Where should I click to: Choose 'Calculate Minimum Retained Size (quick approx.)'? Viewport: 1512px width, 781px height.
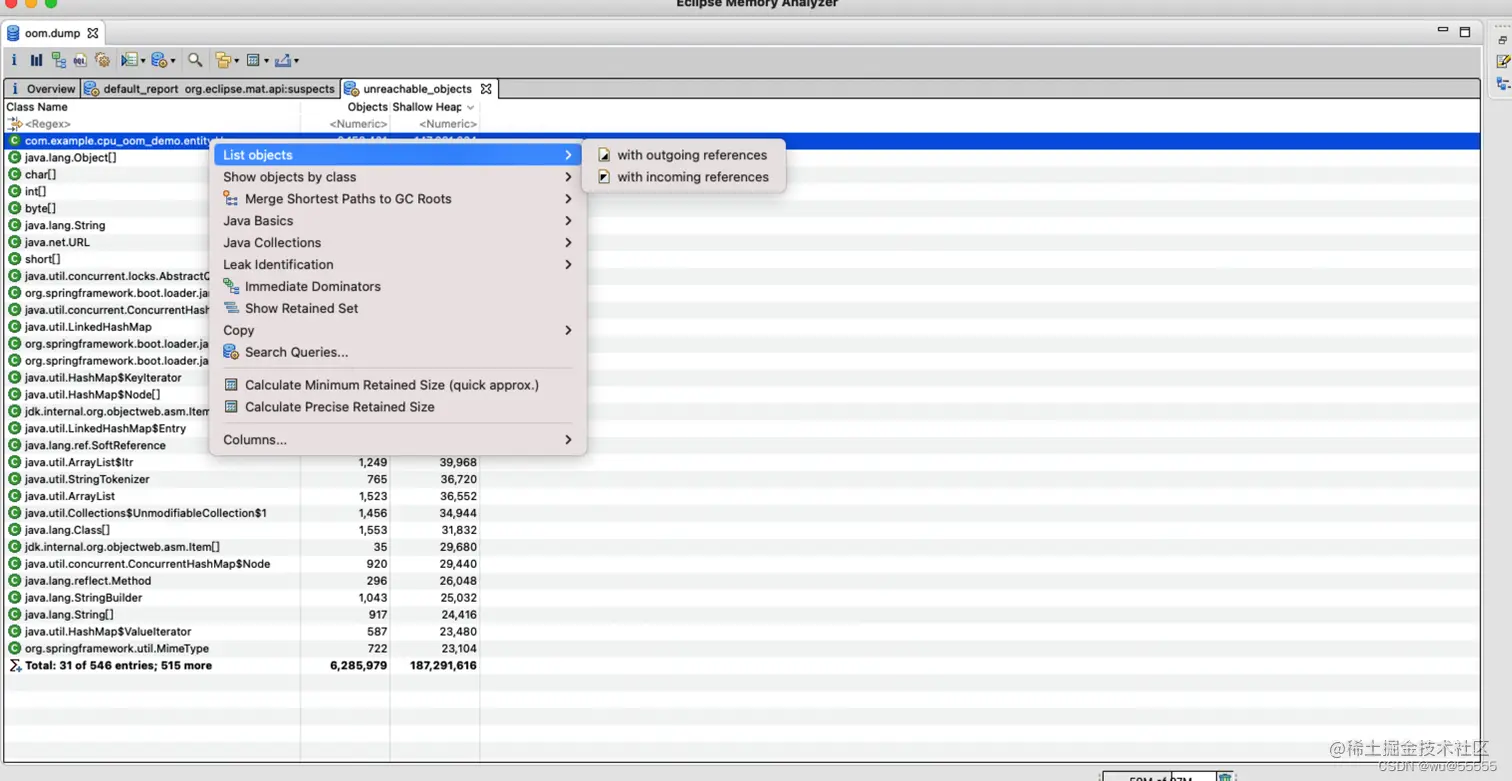[398, 385]
